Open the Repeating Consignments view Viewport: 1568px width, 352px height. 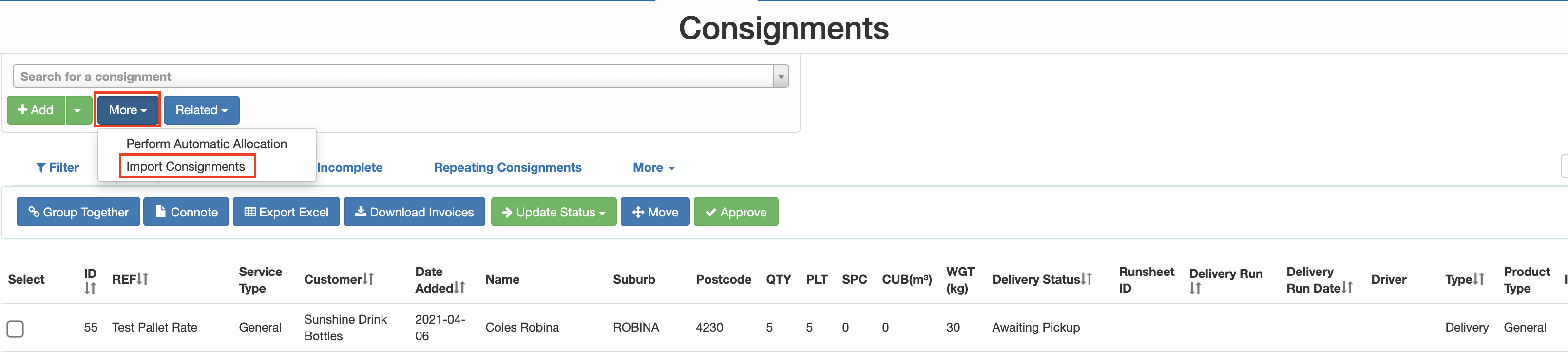[507, 167]
